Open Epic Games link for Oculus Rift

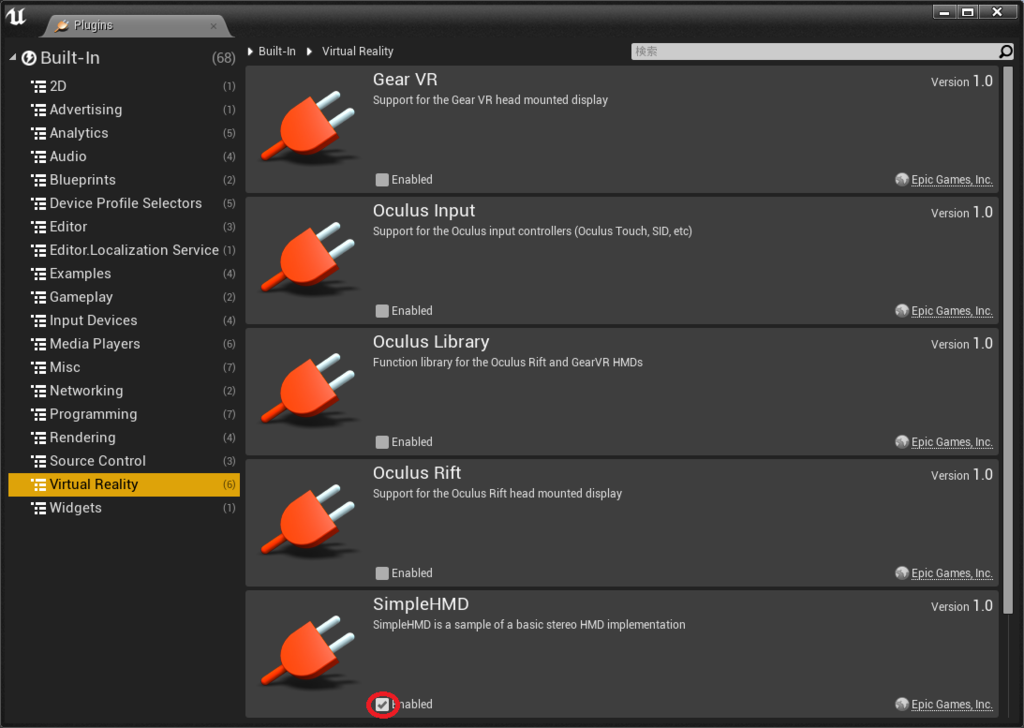click(x=952, y=573)
